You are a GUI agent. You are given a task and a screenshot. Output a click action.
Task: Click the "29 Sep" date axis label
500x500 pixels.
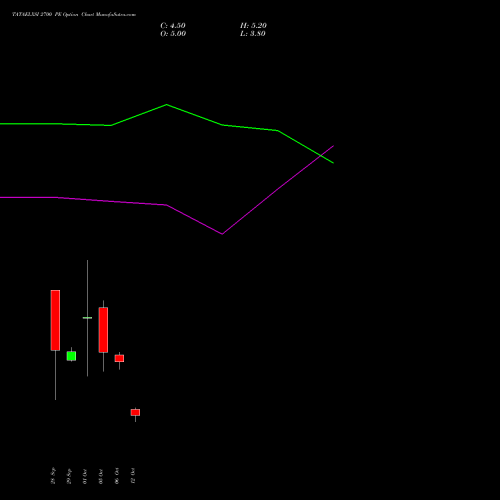[x=69, y=476]
